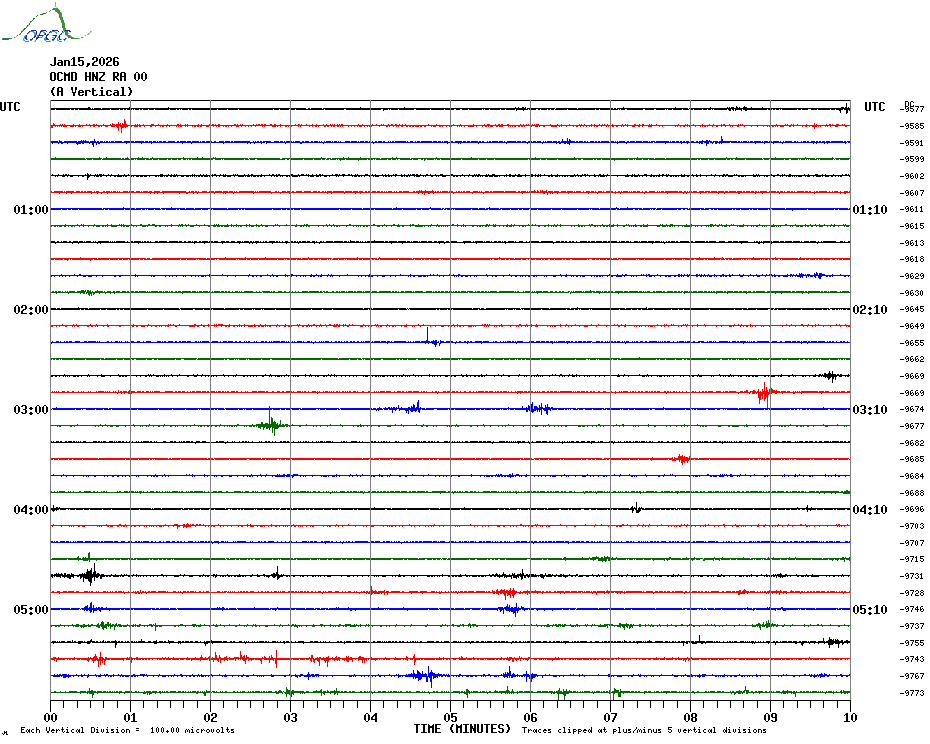Select the 01:00 time label
This screenshot has height=744, width=930.
(31, 210)
